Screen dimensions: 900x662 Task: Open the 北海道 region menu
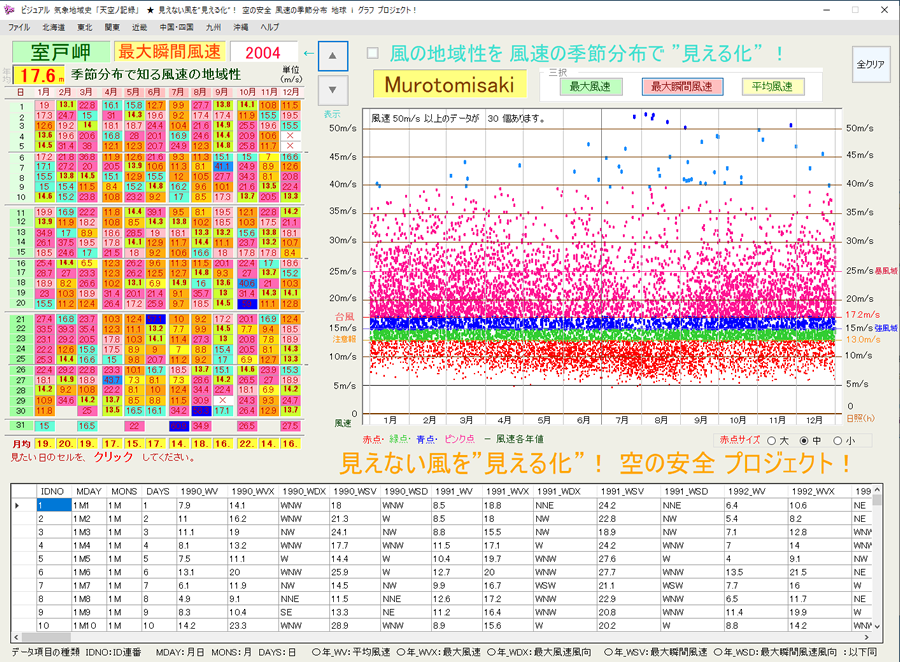pyautogui.click(x=53, y=27)
